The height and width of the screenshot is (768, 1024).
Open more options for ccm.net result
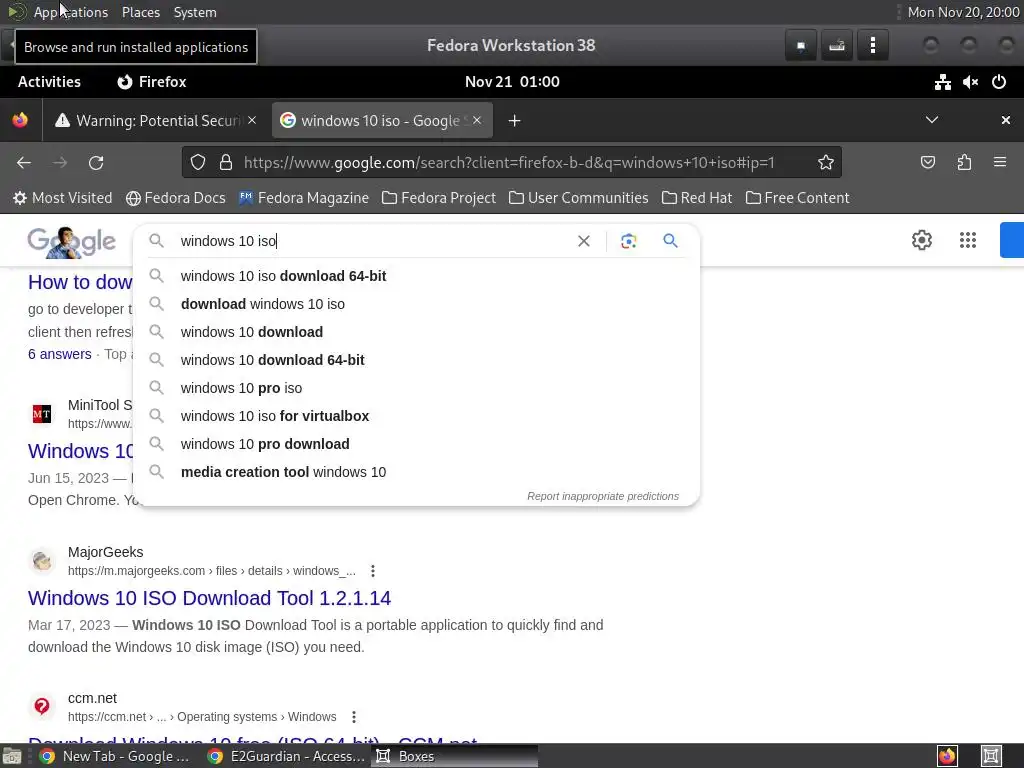[x=354, y=717]
